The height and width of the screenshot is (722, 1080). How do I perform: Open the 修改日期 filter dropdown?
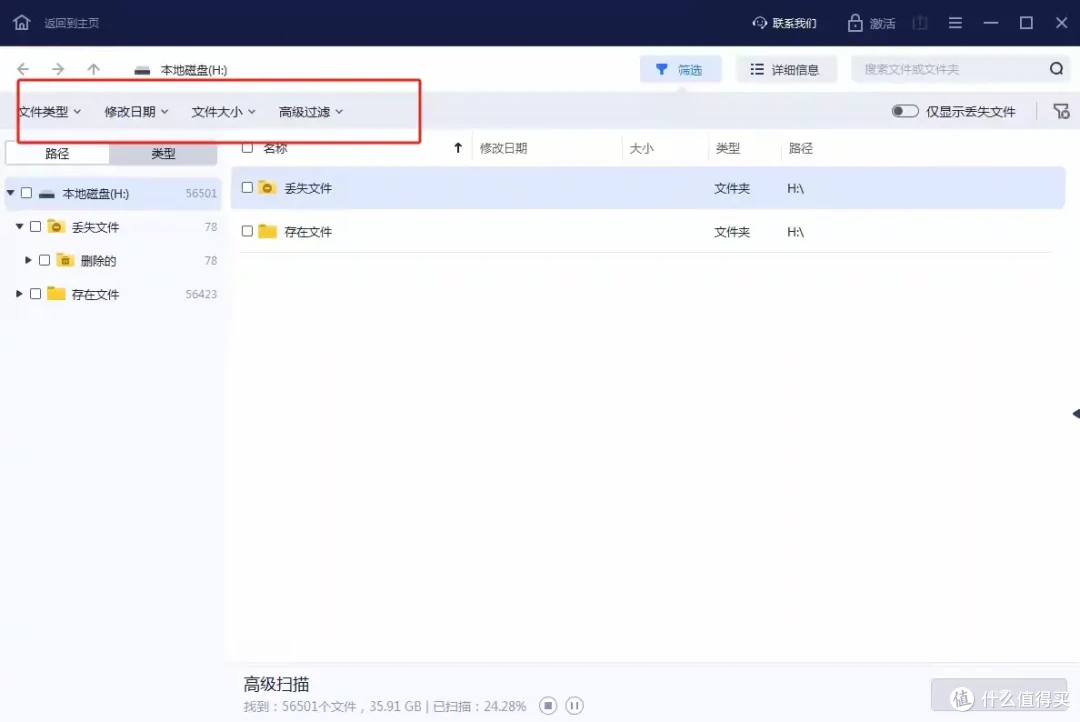[136, 112]
